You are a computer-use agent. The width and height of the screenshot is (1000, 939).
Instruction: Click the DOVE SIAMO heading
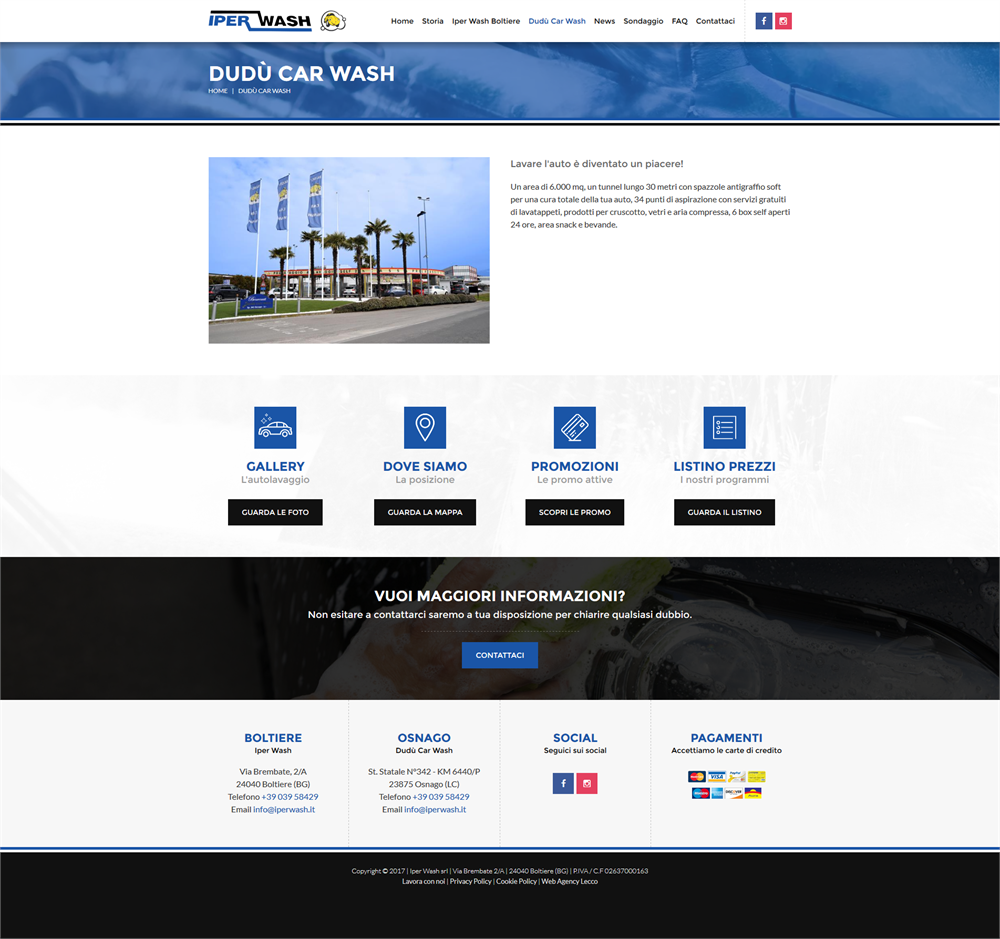(x=425, y=466)
